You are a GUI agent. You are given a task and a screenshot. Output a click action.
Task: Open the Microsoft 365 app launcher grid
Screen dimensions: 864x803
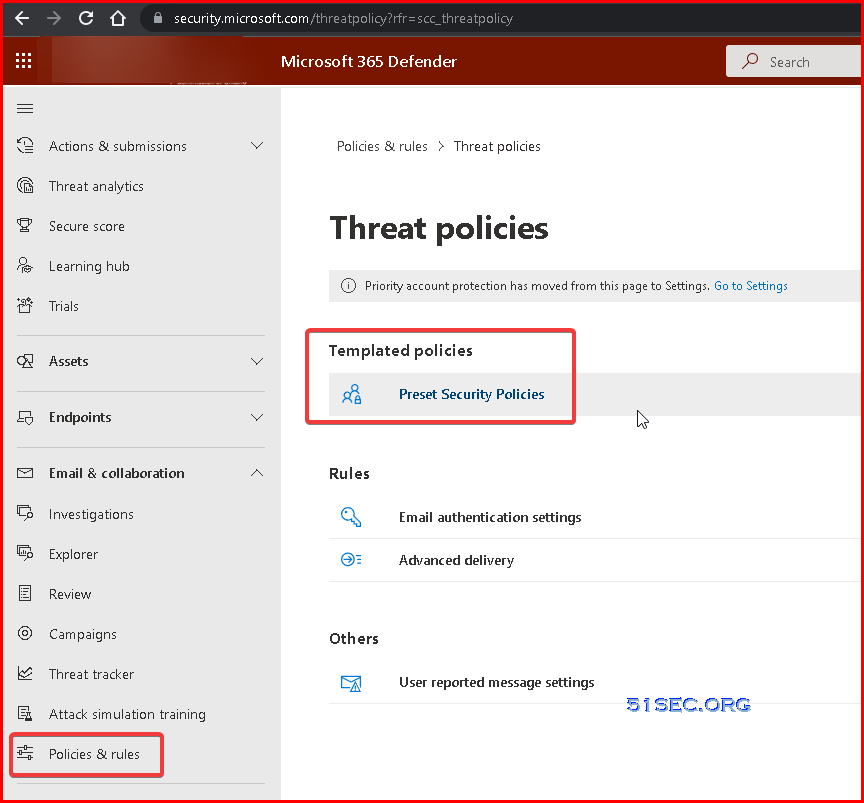(23, 61)
